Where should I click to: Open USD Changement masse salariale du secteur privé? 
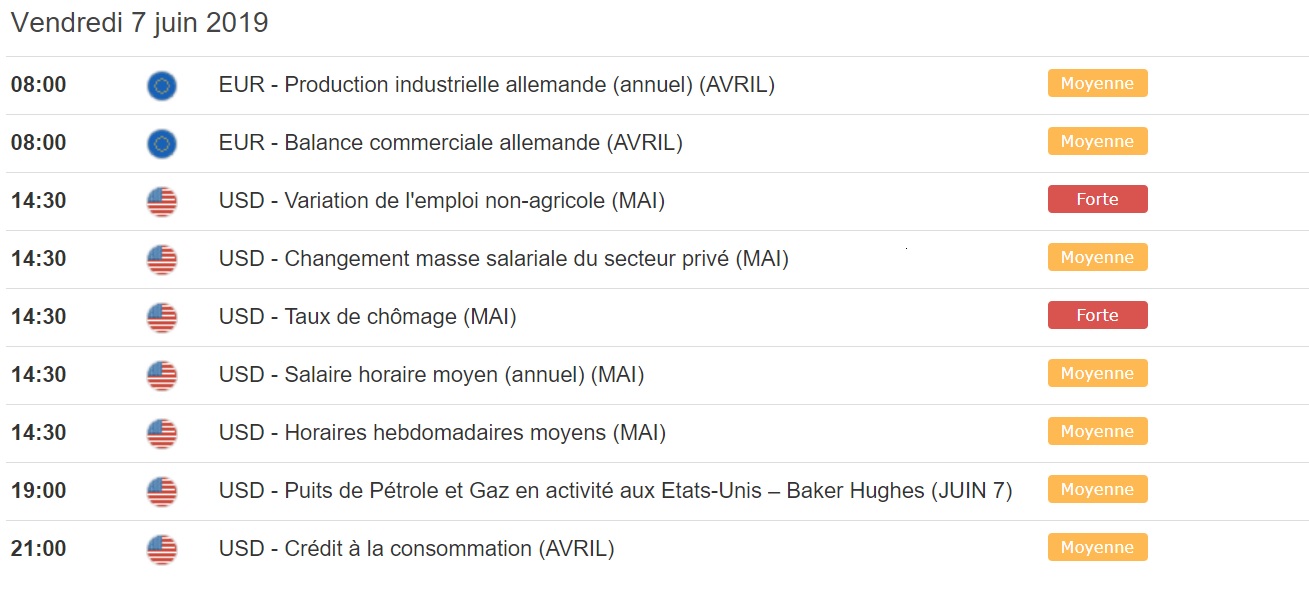(503, 259)
